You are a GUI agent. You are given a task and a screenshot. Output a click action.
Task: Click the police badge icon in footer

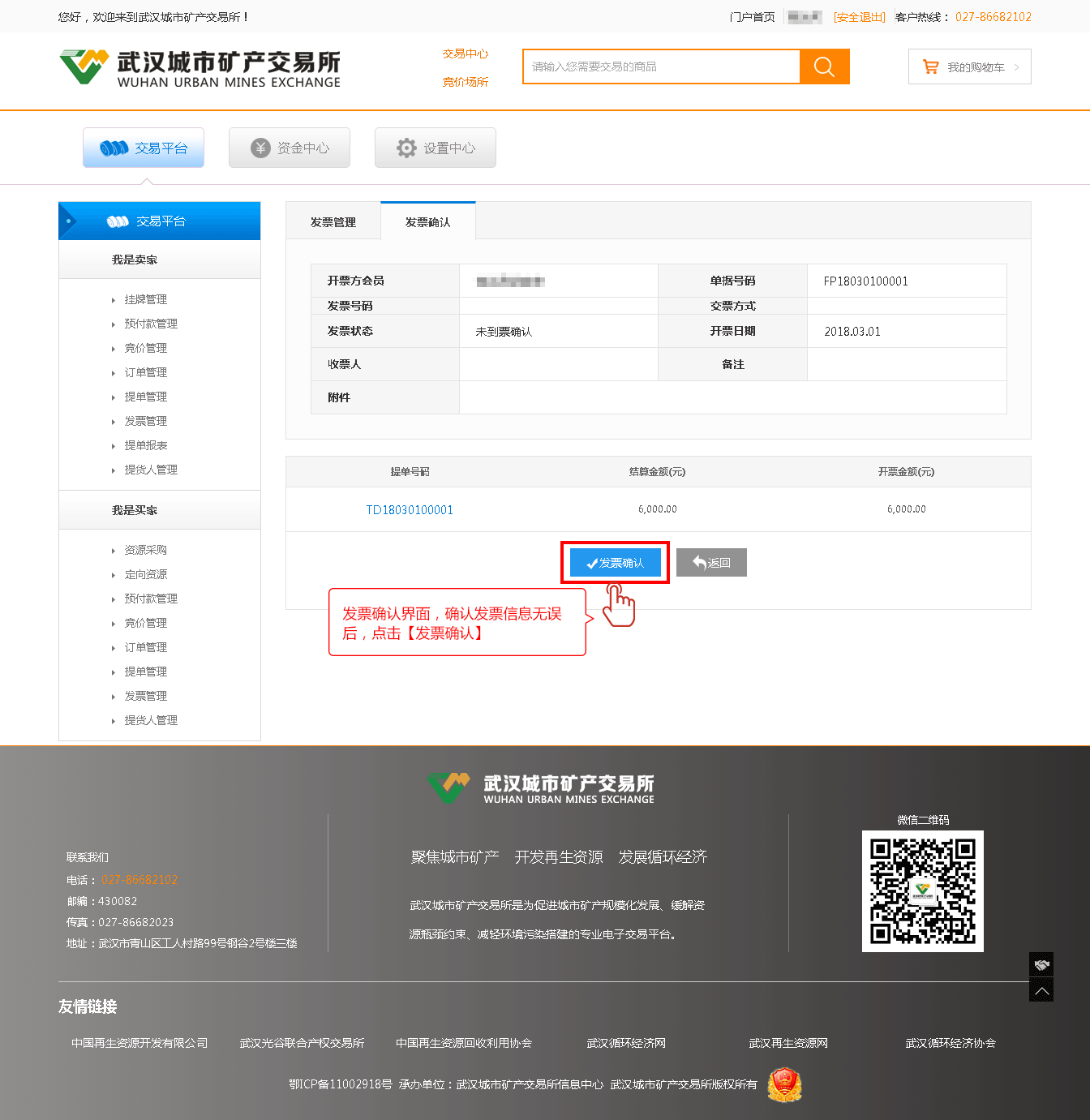point(784,1084)
